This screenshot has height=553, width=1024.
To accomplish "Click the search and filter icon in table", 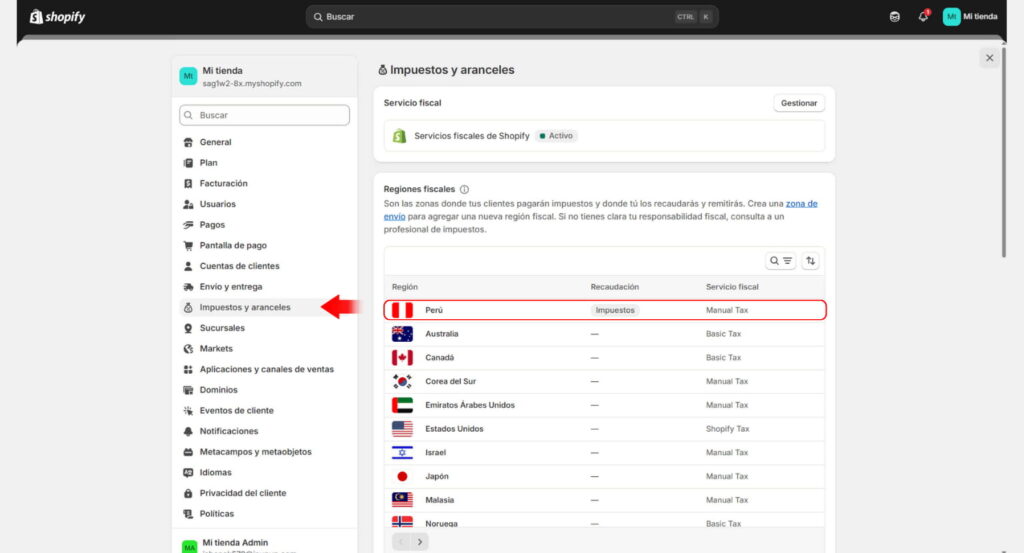I will tap(781, 261).
